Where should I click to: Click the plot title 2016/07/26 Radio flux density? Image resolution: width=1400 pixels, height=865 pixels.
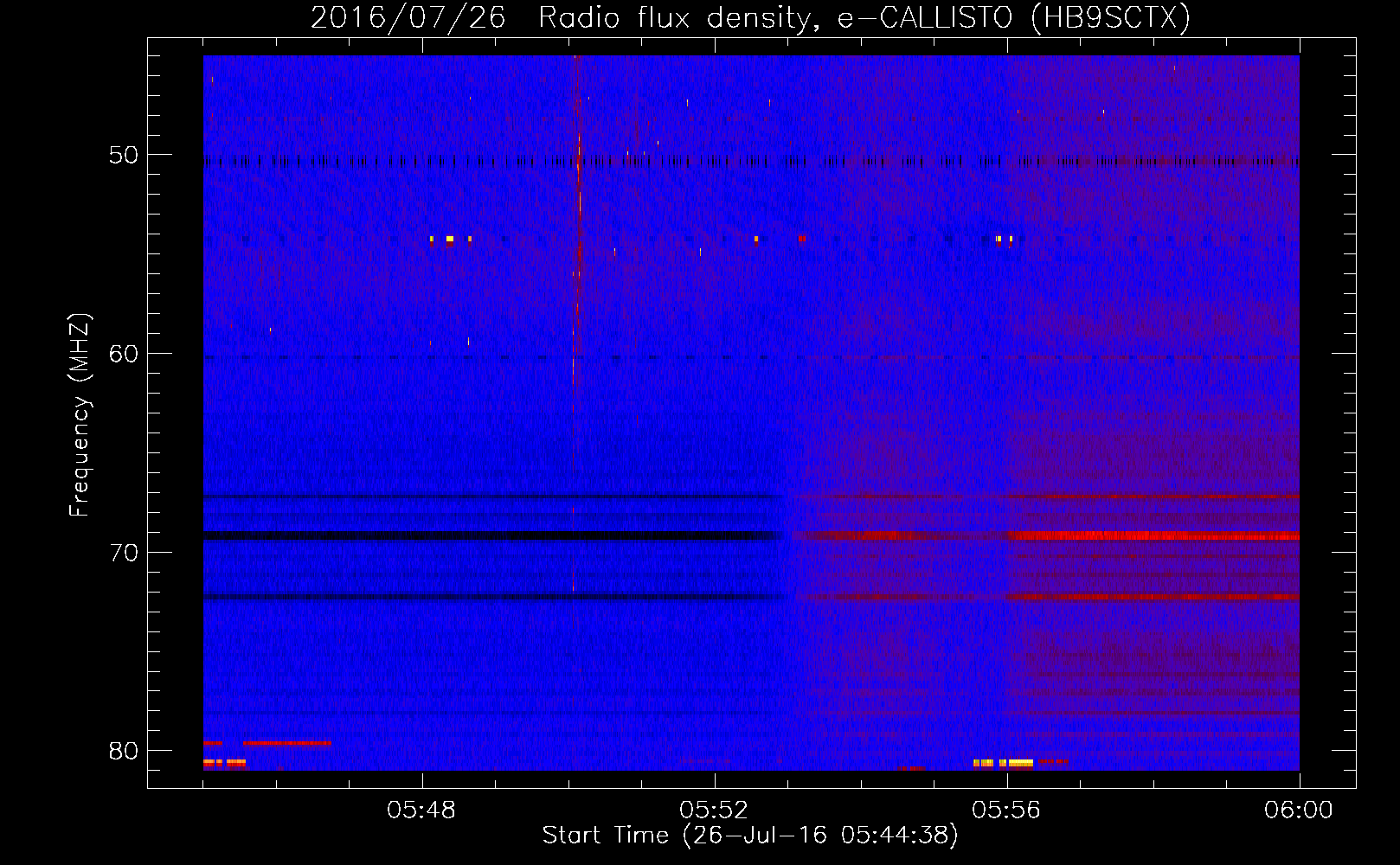coord(750,17)
